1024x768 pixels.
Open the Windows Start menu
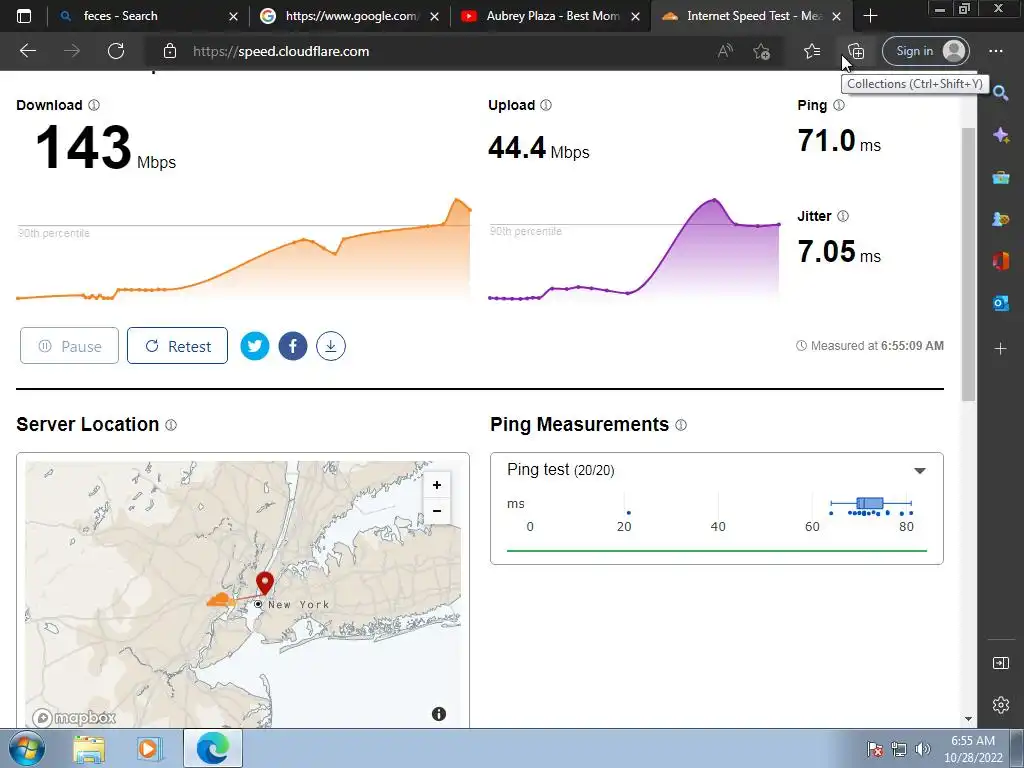click(27, 748)
